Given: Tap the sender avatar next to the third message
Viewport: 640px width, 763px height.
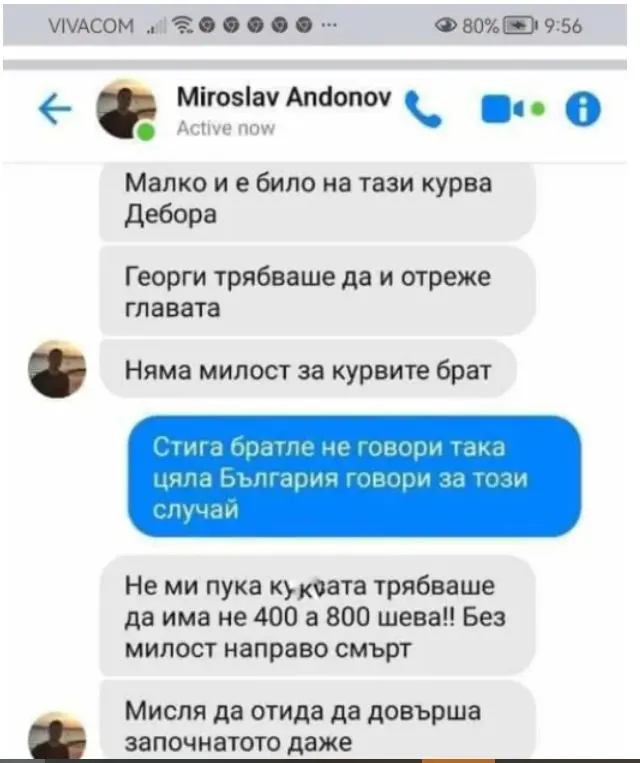Looking at the screenshot, I should tap(57, 369).
